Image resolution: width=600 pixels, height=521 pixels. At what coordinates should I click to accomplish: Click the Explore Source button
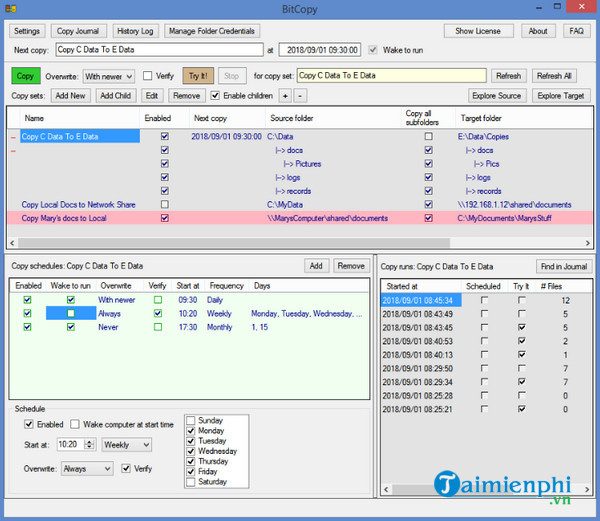(x=496, y=96)
